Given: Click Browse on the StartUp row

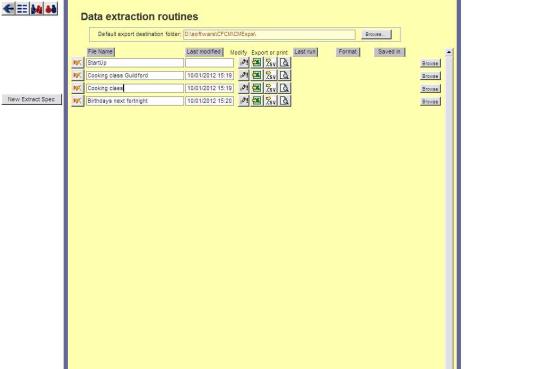Looking at the screenshot, I should pyautogui.click(x=430, y=63).
